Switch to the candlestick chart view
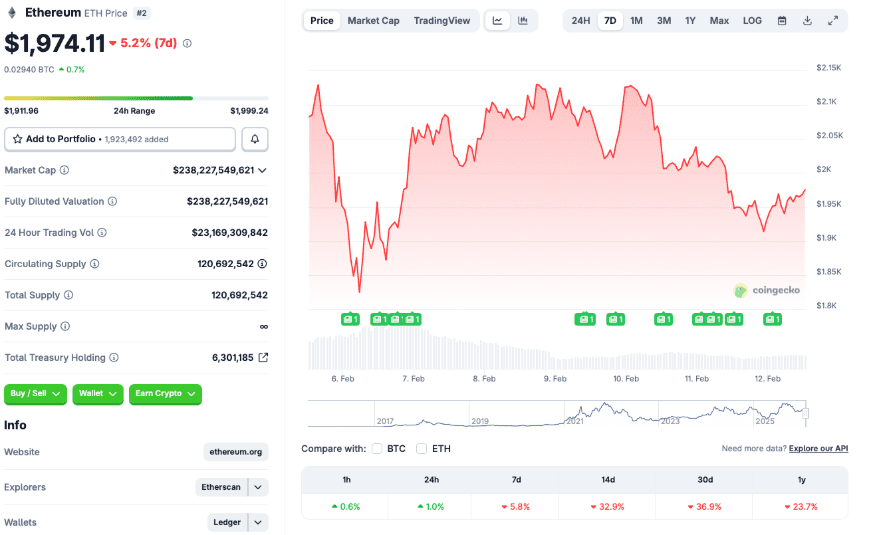Image resolution: width=869 pixels, height=535 pixels. 523,21
